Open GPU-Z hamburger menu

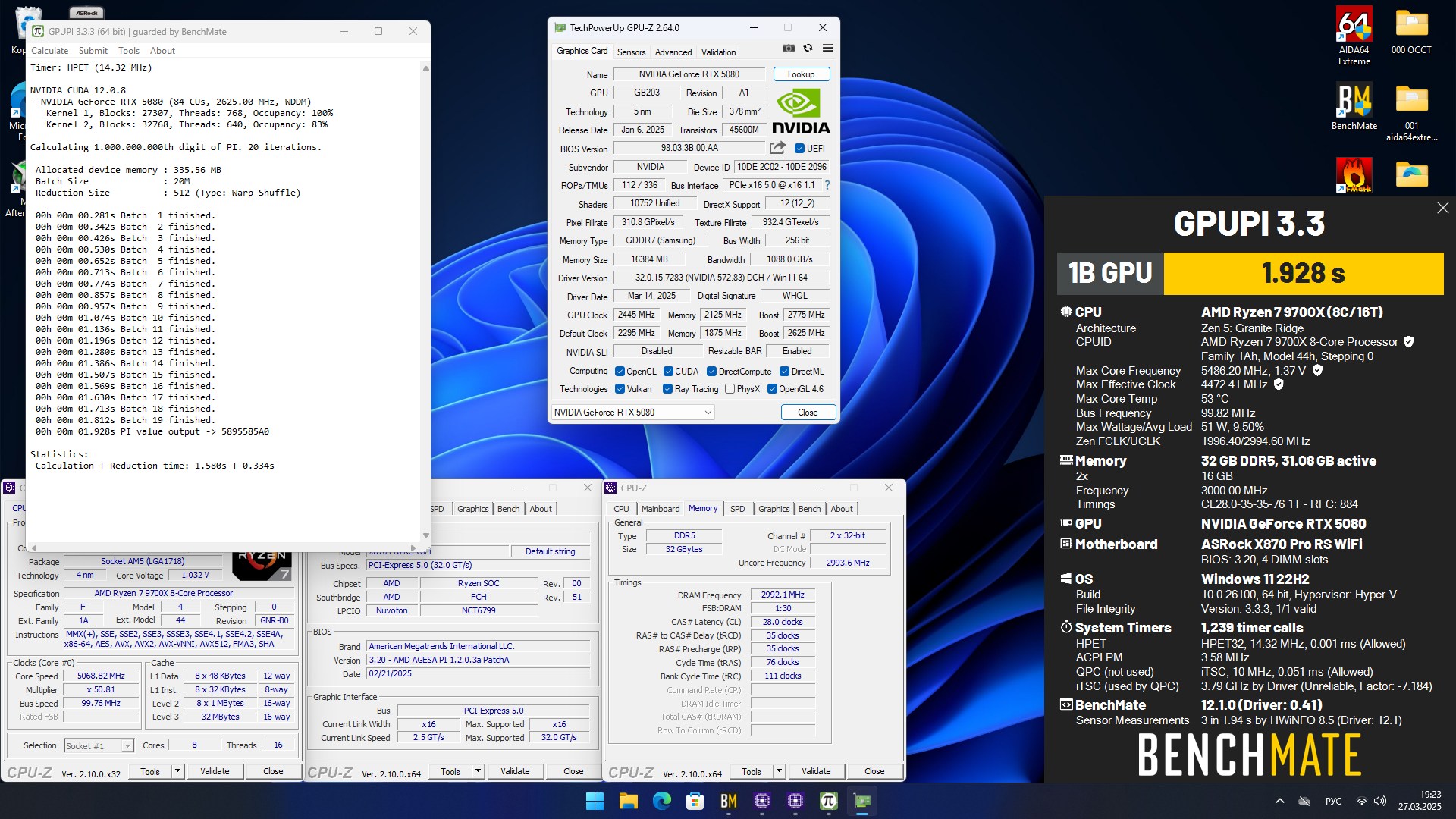coord(827,48)
